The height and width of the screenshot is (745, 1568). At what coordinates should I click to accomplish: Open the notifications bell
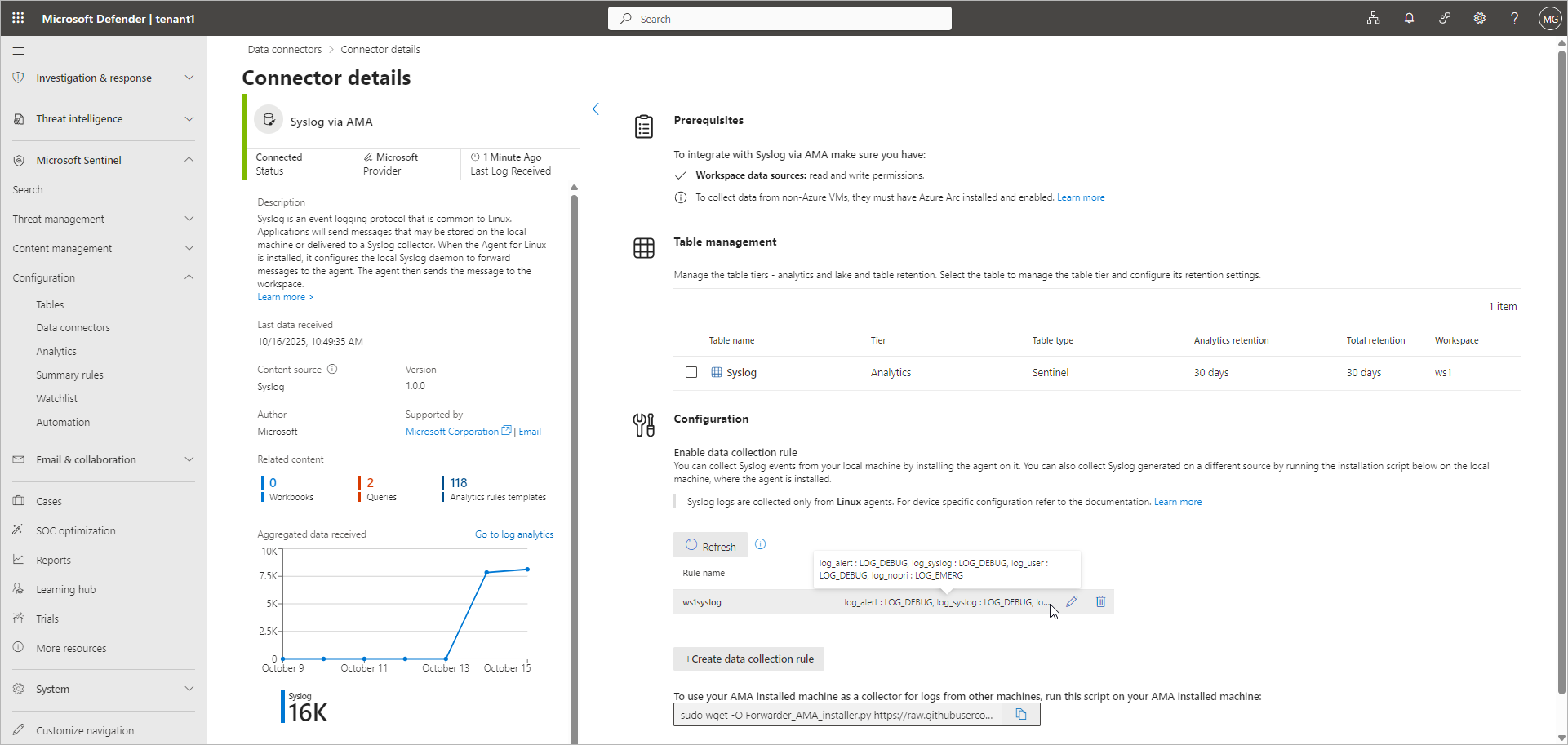(x=1409, y=18)
